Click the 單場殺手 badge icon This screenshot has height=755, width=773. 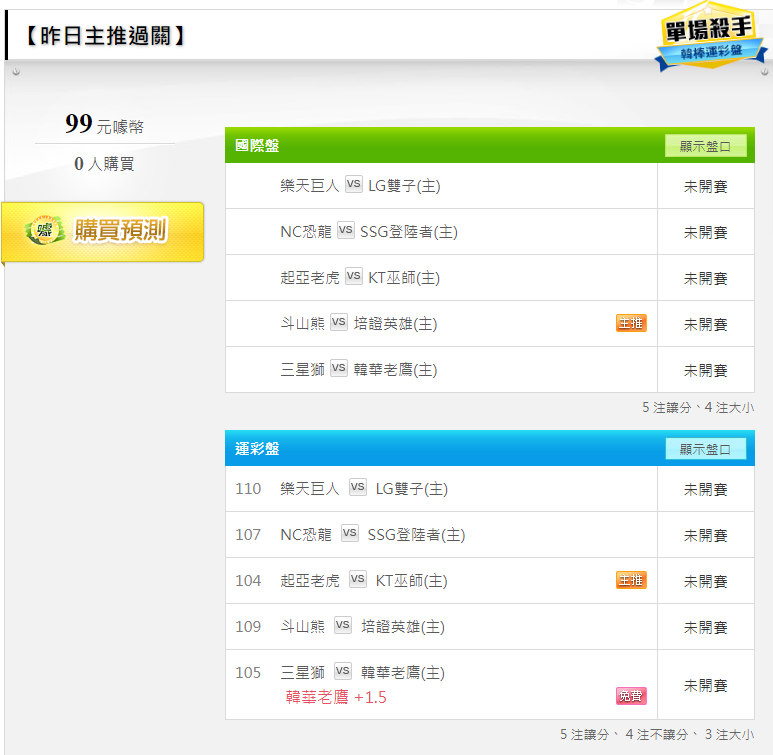pyautogui.click(x=710, y=37)
